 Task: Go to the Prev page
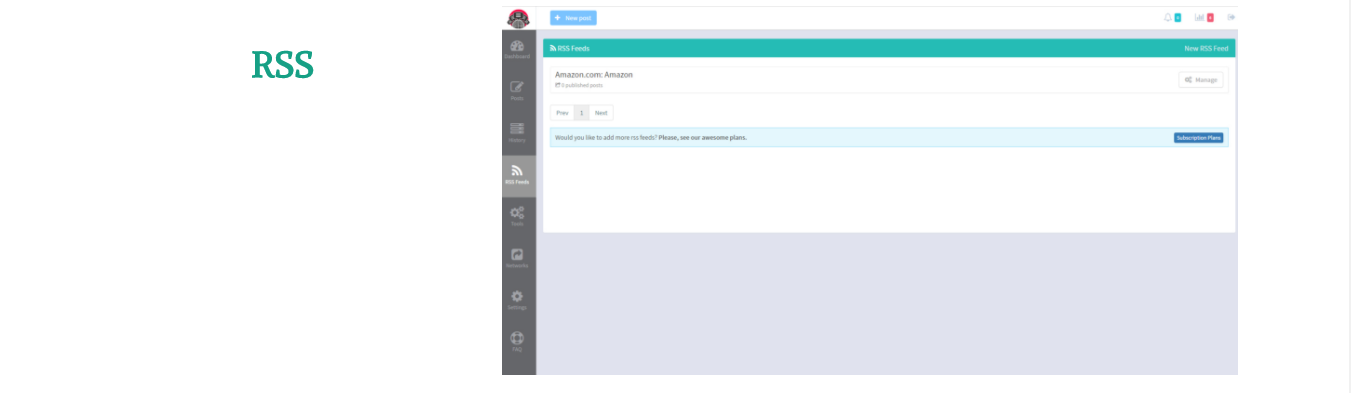(562, 113)
